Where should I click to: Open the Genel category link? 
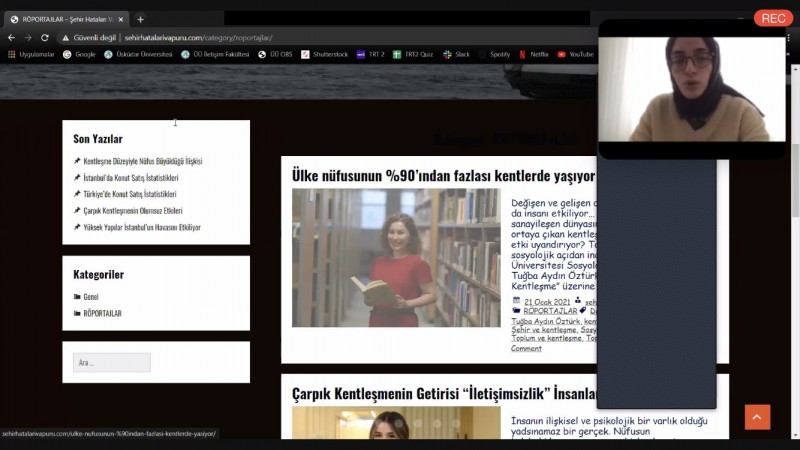pyautogui.click(x=91, y=297)
